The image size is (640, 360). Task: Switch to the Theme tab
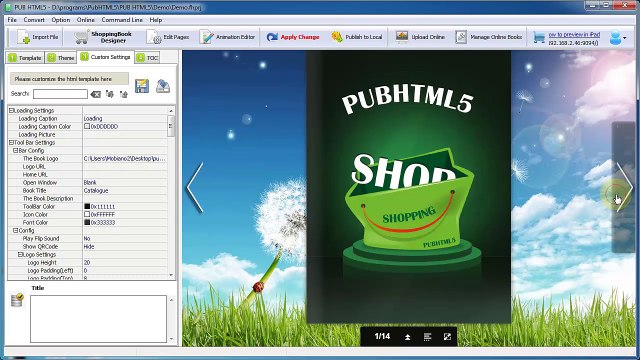pos(61,58)
